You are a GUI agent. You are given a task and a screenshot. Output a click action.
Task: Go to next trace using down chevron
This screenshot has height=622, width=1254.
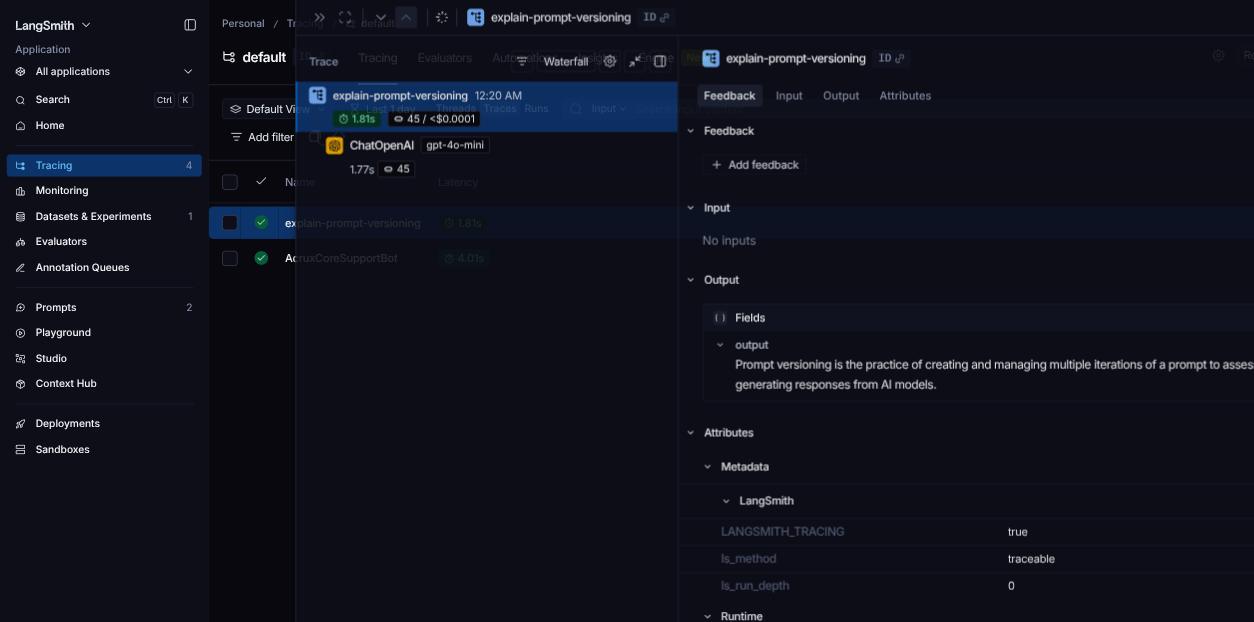click(380, 17)
